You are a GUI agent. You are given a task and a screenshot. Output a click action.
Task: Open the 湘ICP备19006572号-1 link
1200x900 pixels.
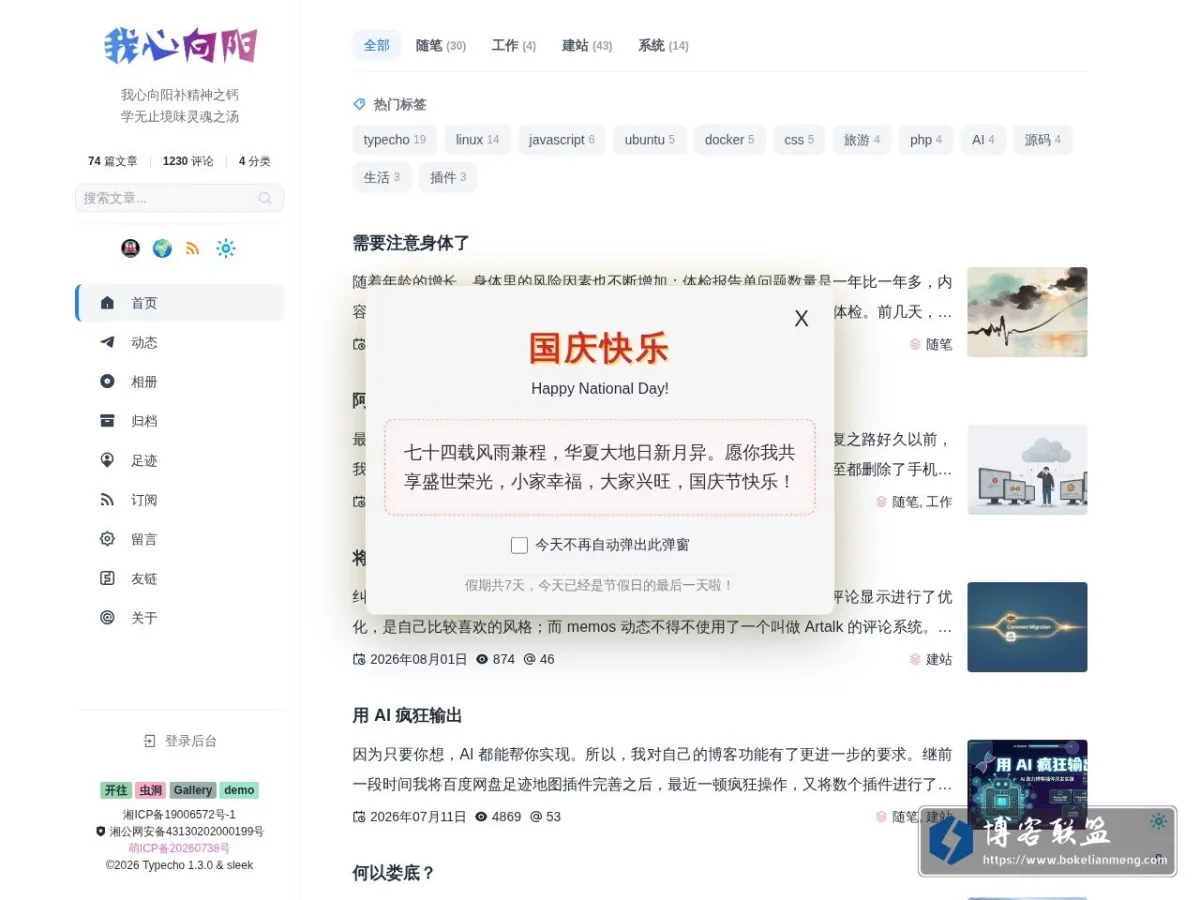(180, 815)
